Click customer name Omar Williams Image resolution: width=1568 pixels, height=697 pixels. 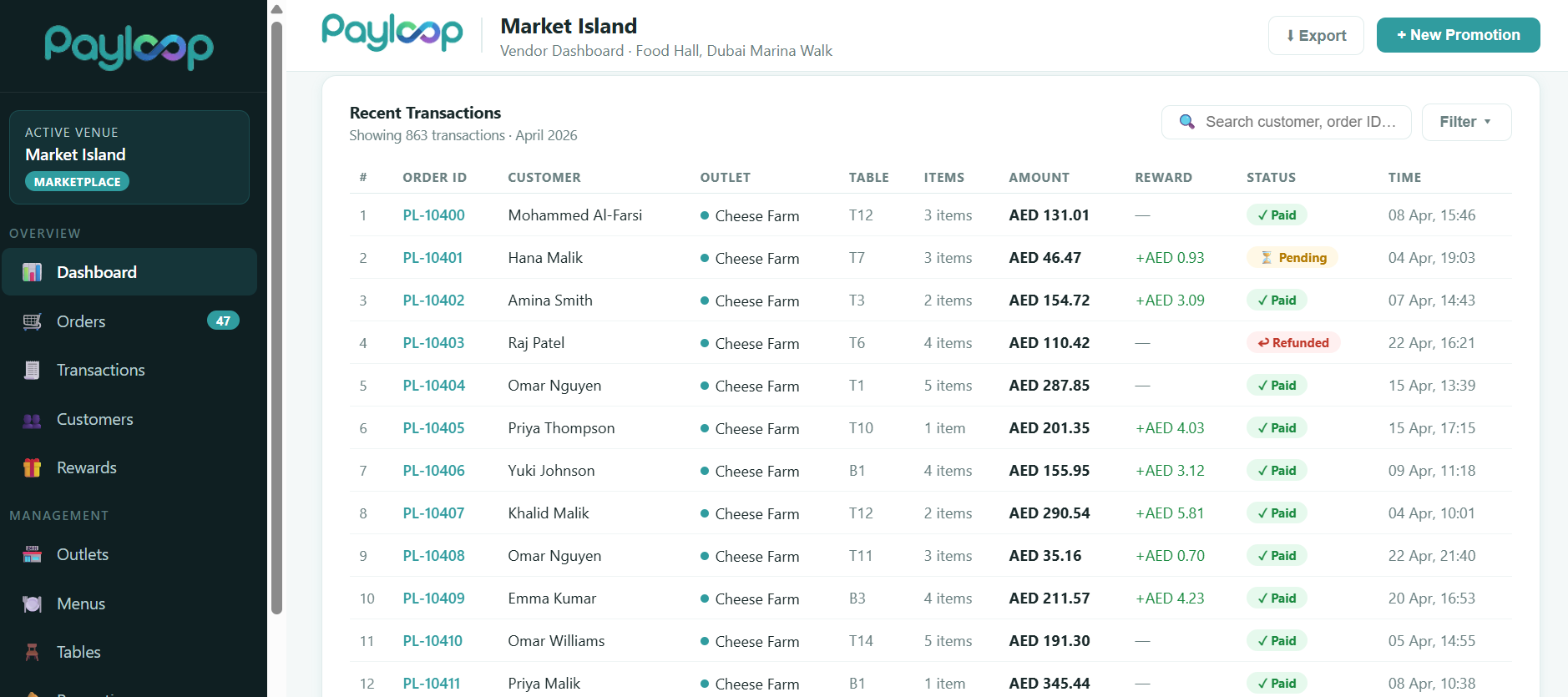(x=556, y=640)
